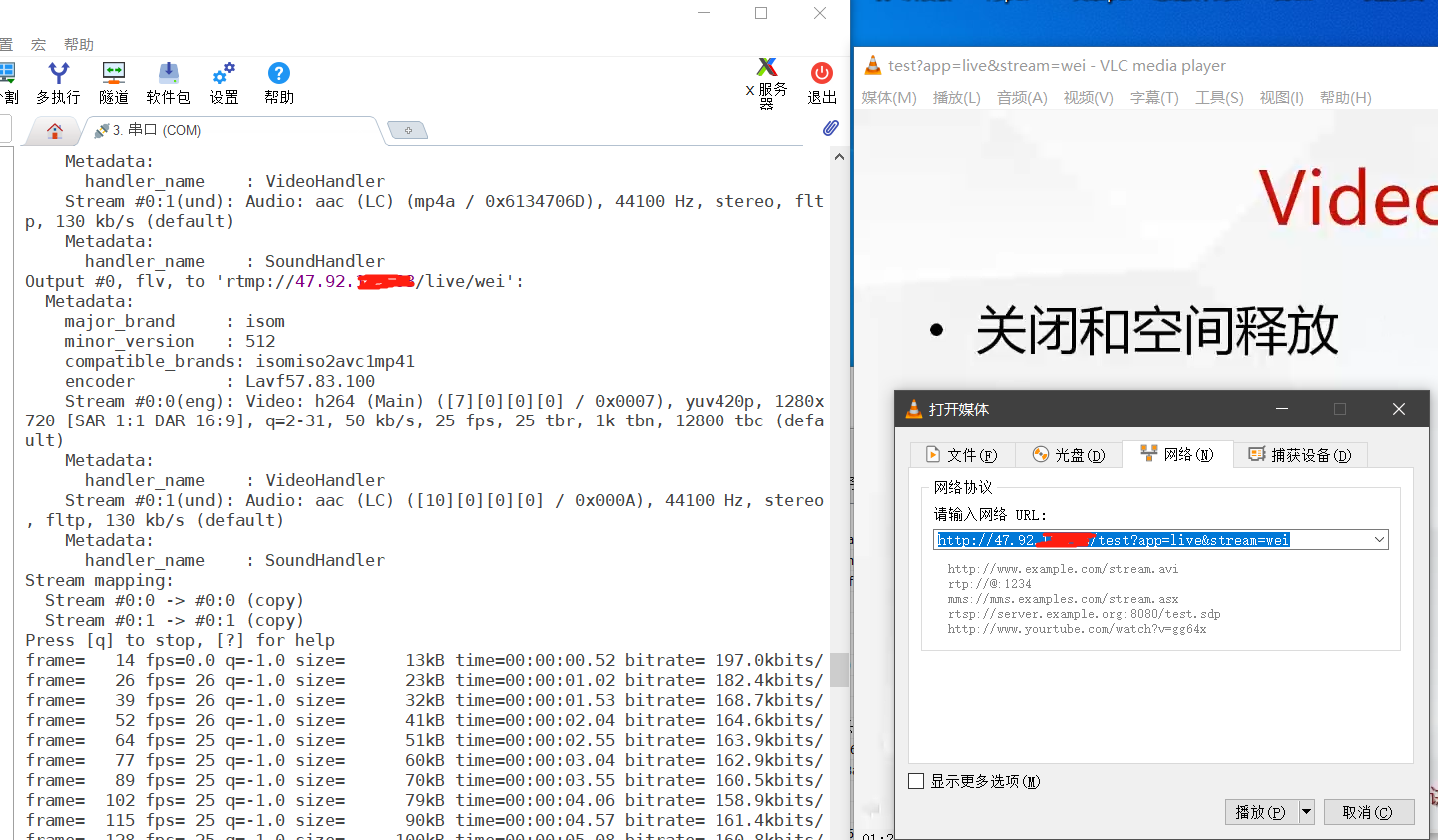Switch to the 光盘(D) tab
1438x840 pixels.
click(1069, 455)
